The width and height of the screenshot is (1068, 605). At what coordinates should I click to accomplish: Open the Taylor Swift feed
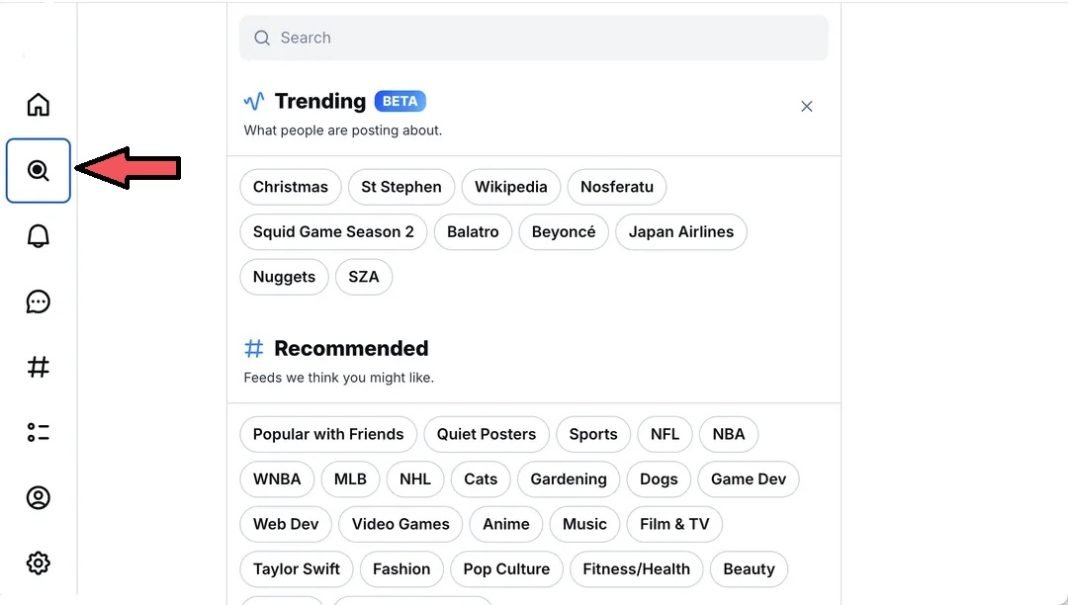click(296, 569)
